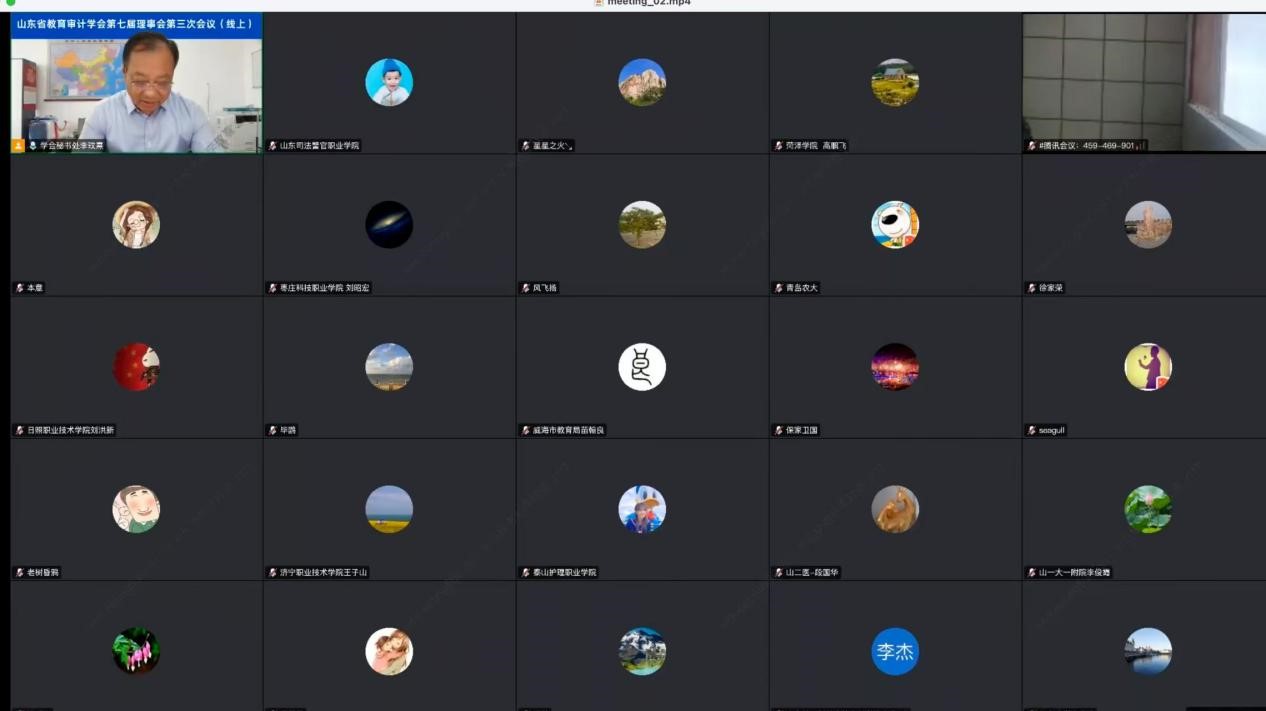Select the white seal-character avatar of 威海市教育局

click(x=642, y=367)
